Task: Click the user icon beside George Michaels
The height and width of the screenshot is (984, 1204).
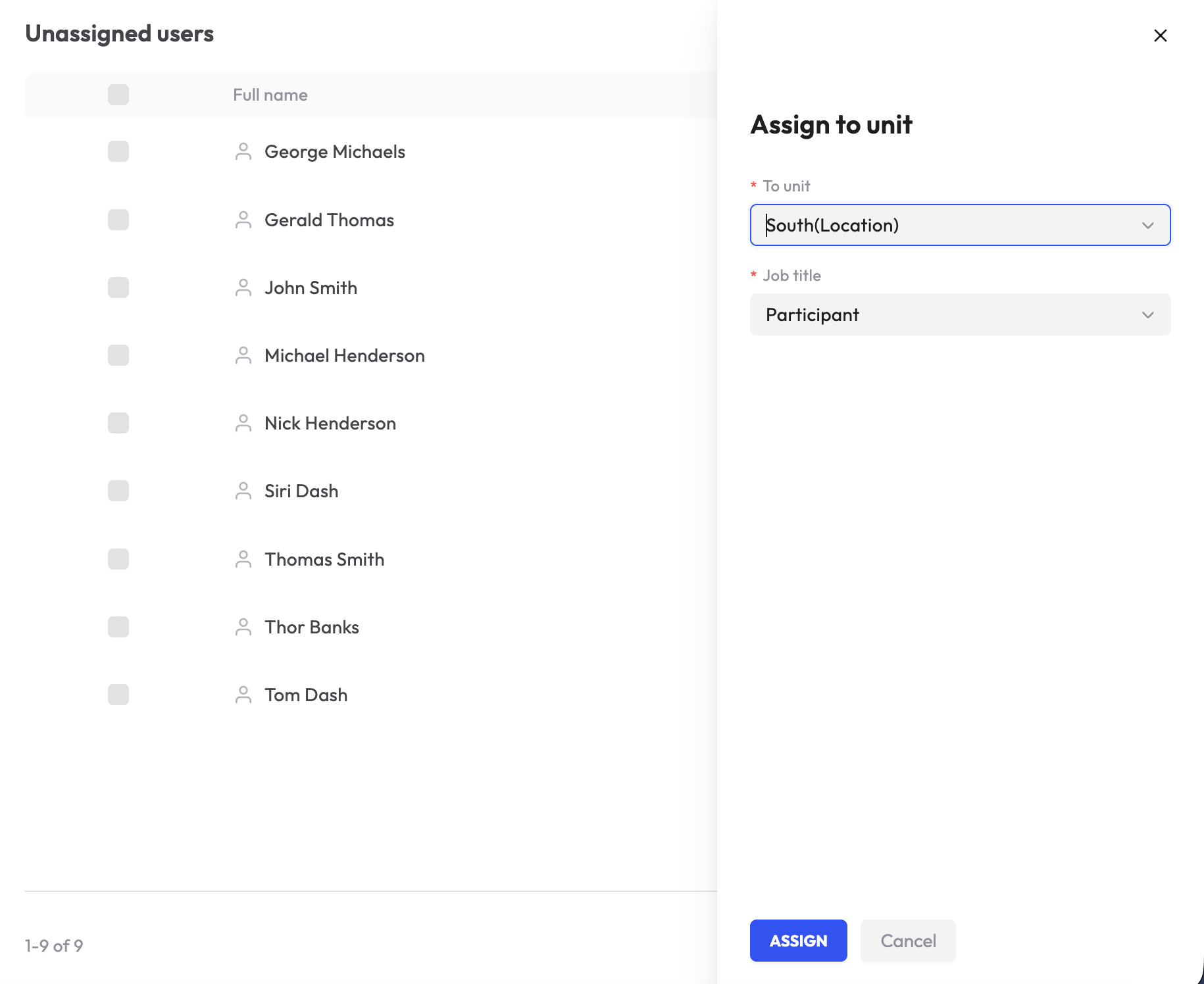Action: pos(243,152)
